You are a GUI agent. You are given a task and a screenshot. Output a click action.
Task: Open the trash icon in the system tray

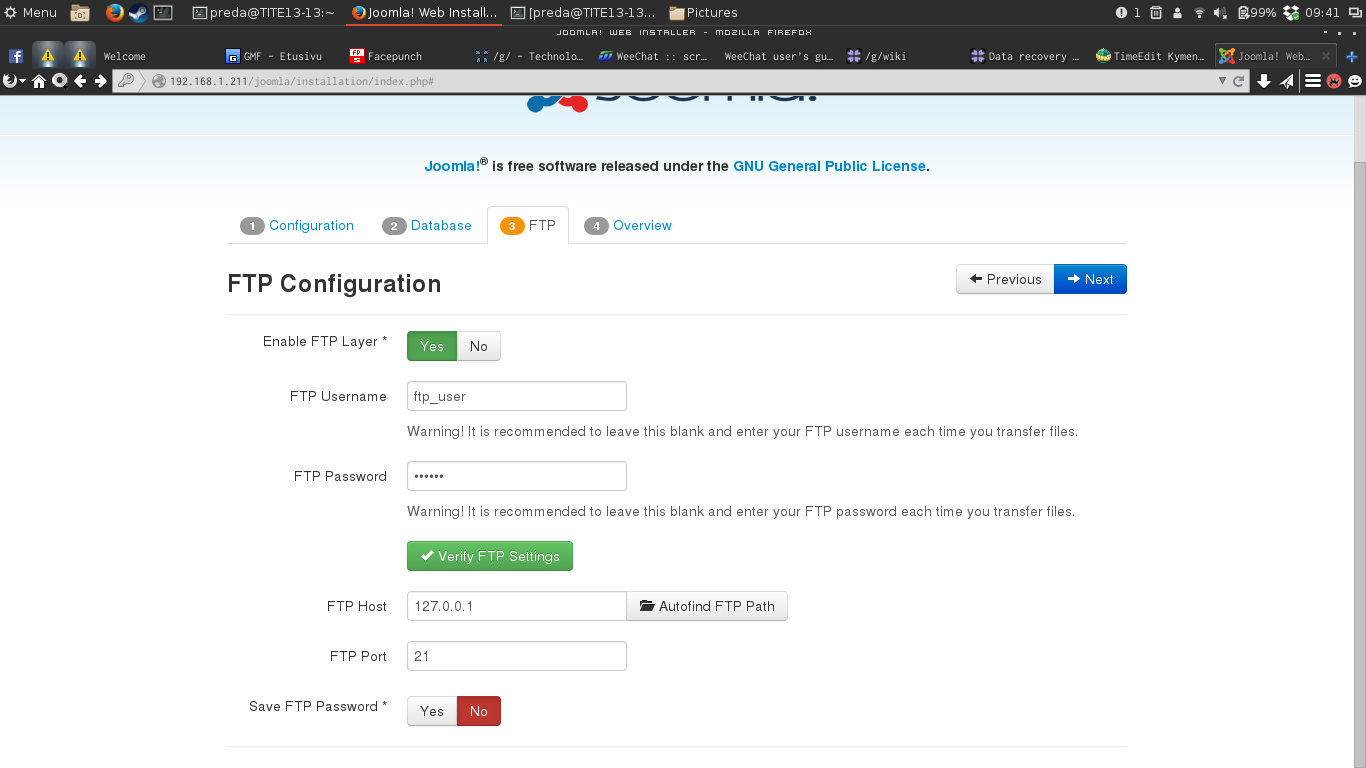[1156, 13]
